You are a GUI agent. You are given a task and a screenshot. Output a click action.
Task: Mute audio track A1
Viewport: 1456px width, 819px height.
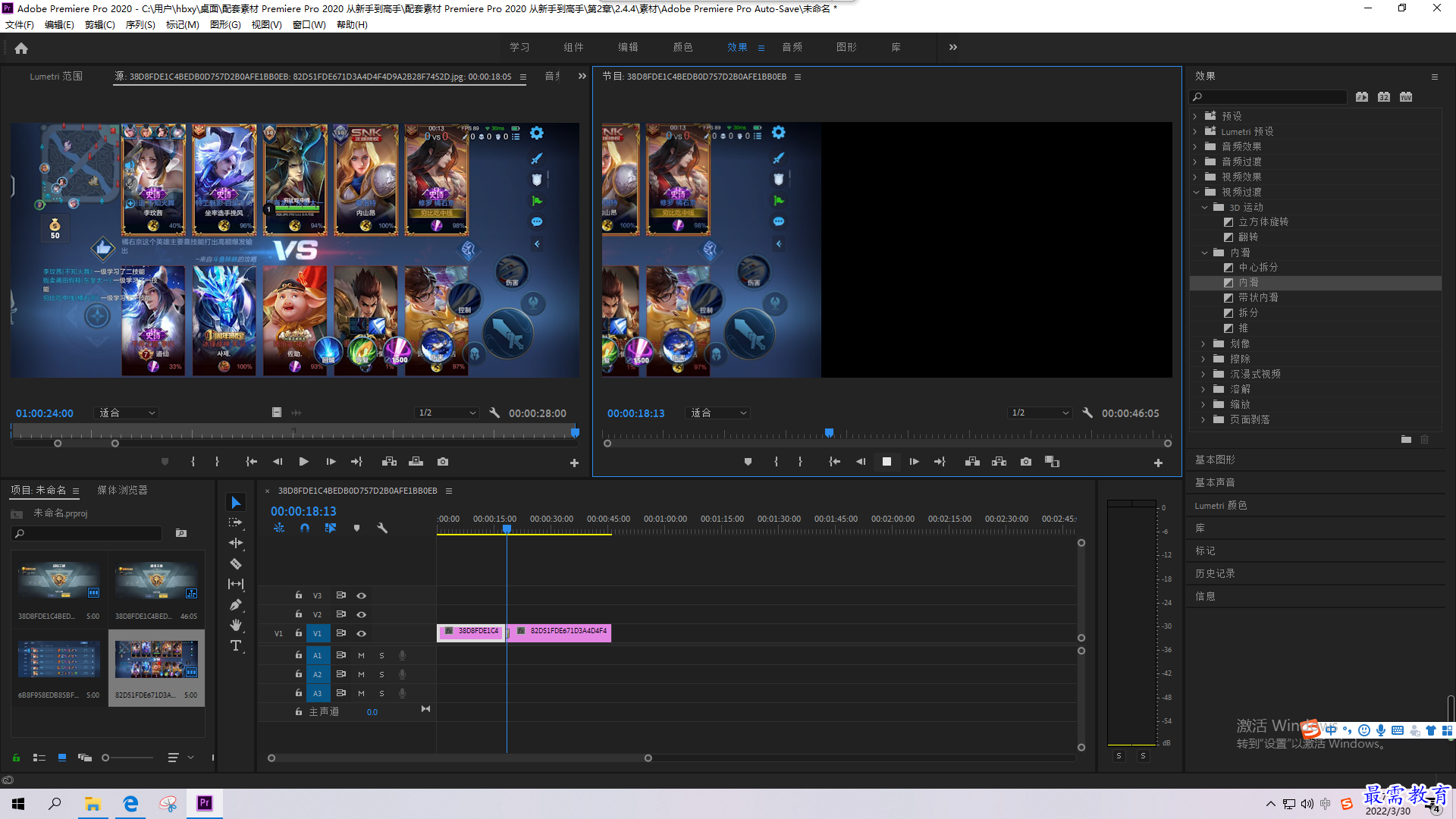[x=362, y=655]
